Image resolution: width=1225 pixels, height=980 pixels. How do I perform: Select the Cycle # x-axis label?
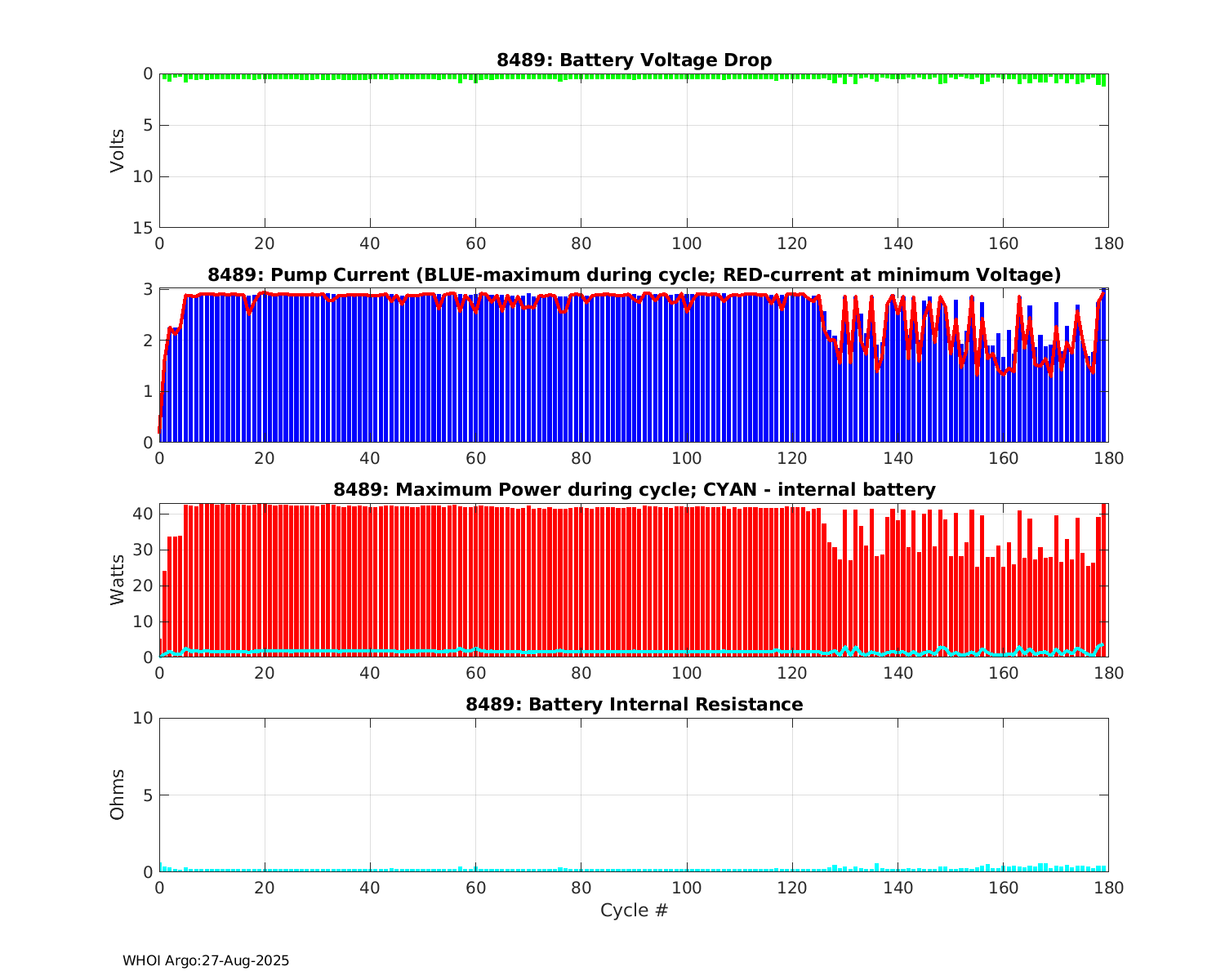click(634, 911)
